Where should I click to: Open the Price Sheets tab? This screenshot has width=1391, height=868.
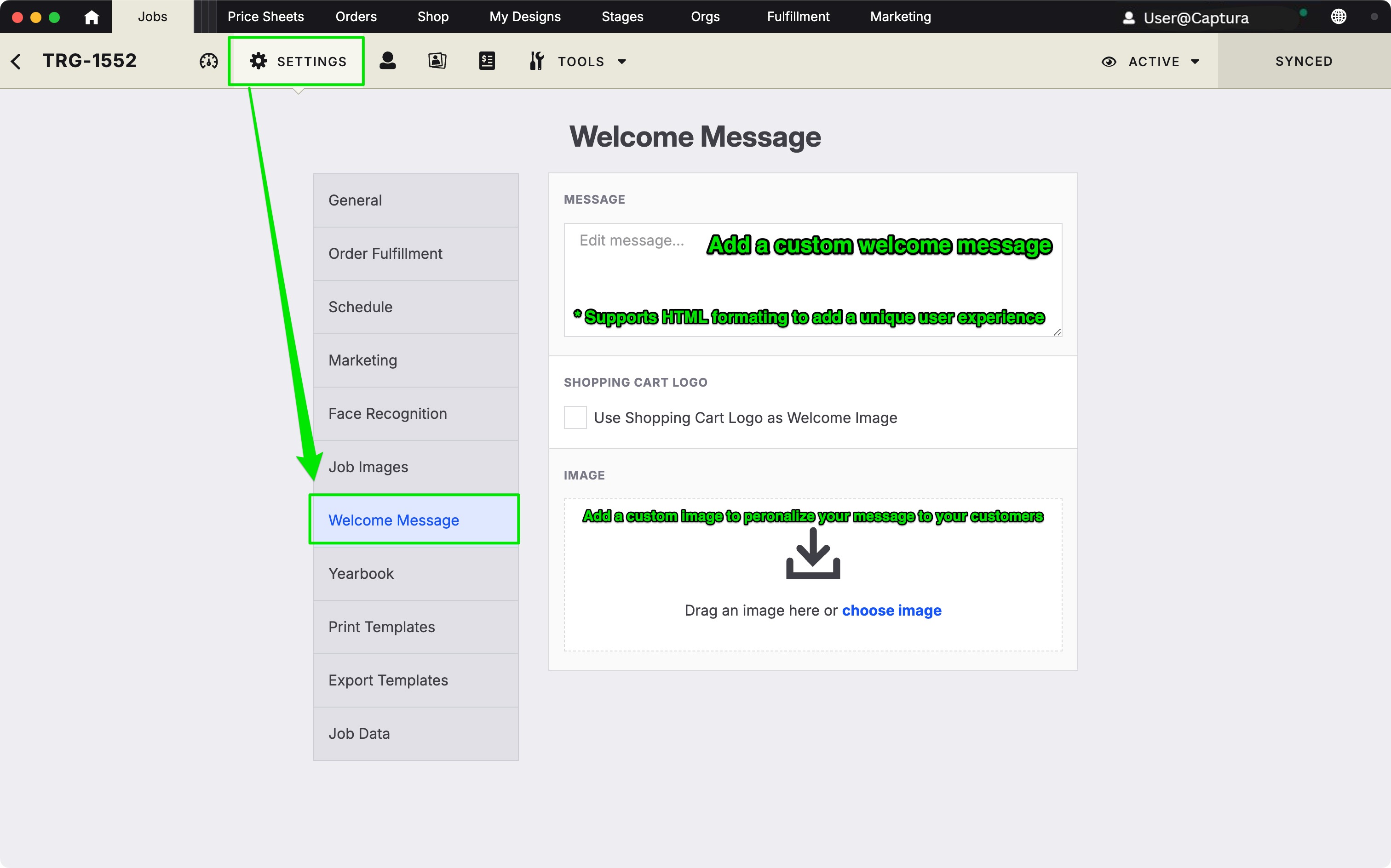point(265,17)
